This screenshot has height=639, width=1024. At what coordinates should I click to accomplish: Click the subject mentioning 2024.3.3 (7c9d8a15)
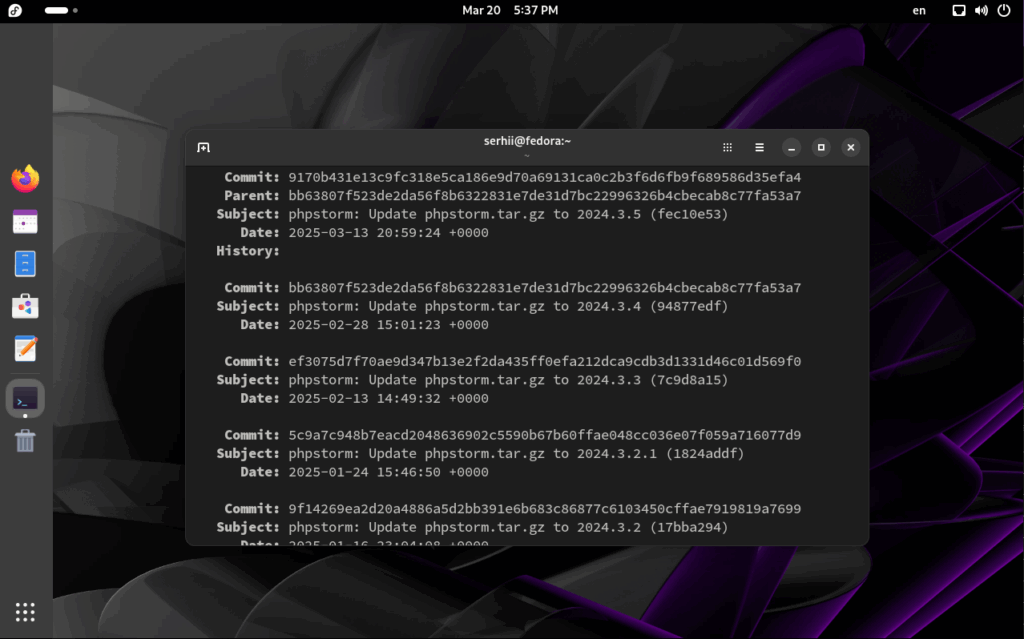508,380
